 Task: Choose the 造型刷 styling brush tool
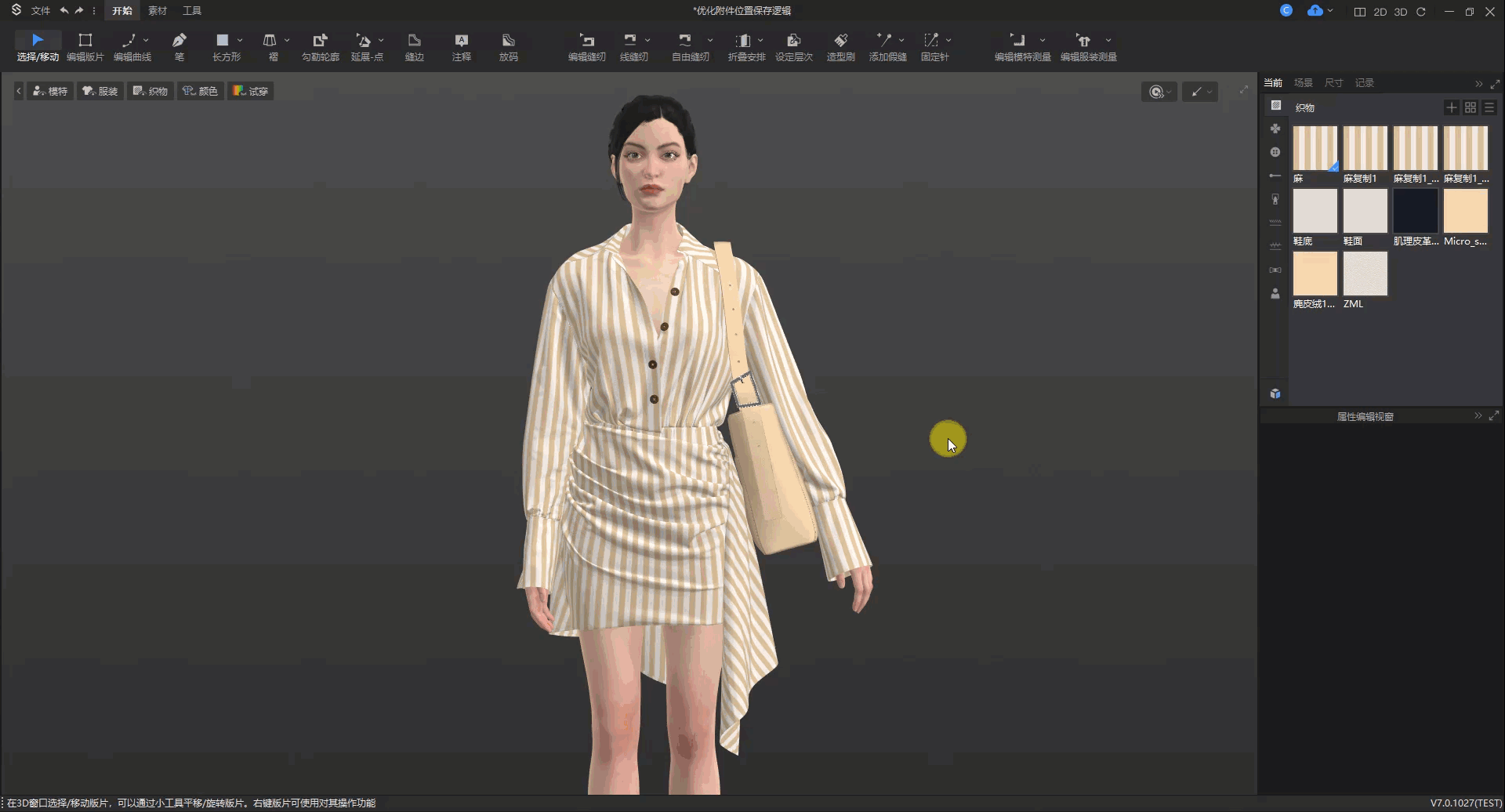coord(840,46)
